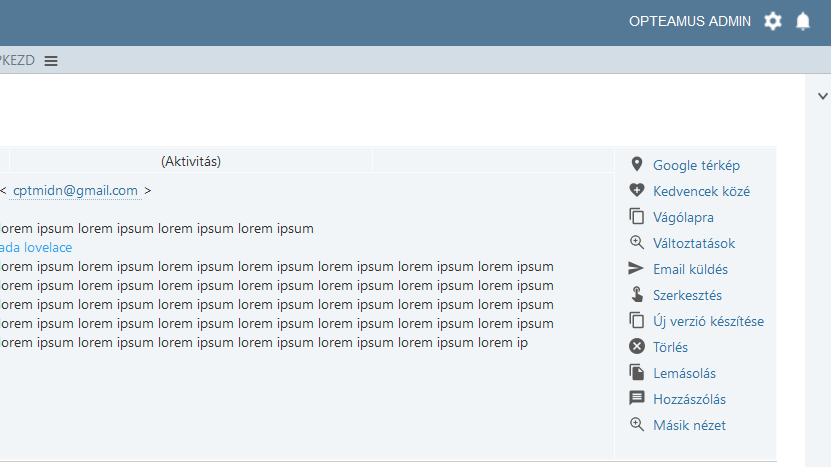Click the Email küldés paper plane icon
Viewport: 831px width, 467px height.
coord(636,269)
